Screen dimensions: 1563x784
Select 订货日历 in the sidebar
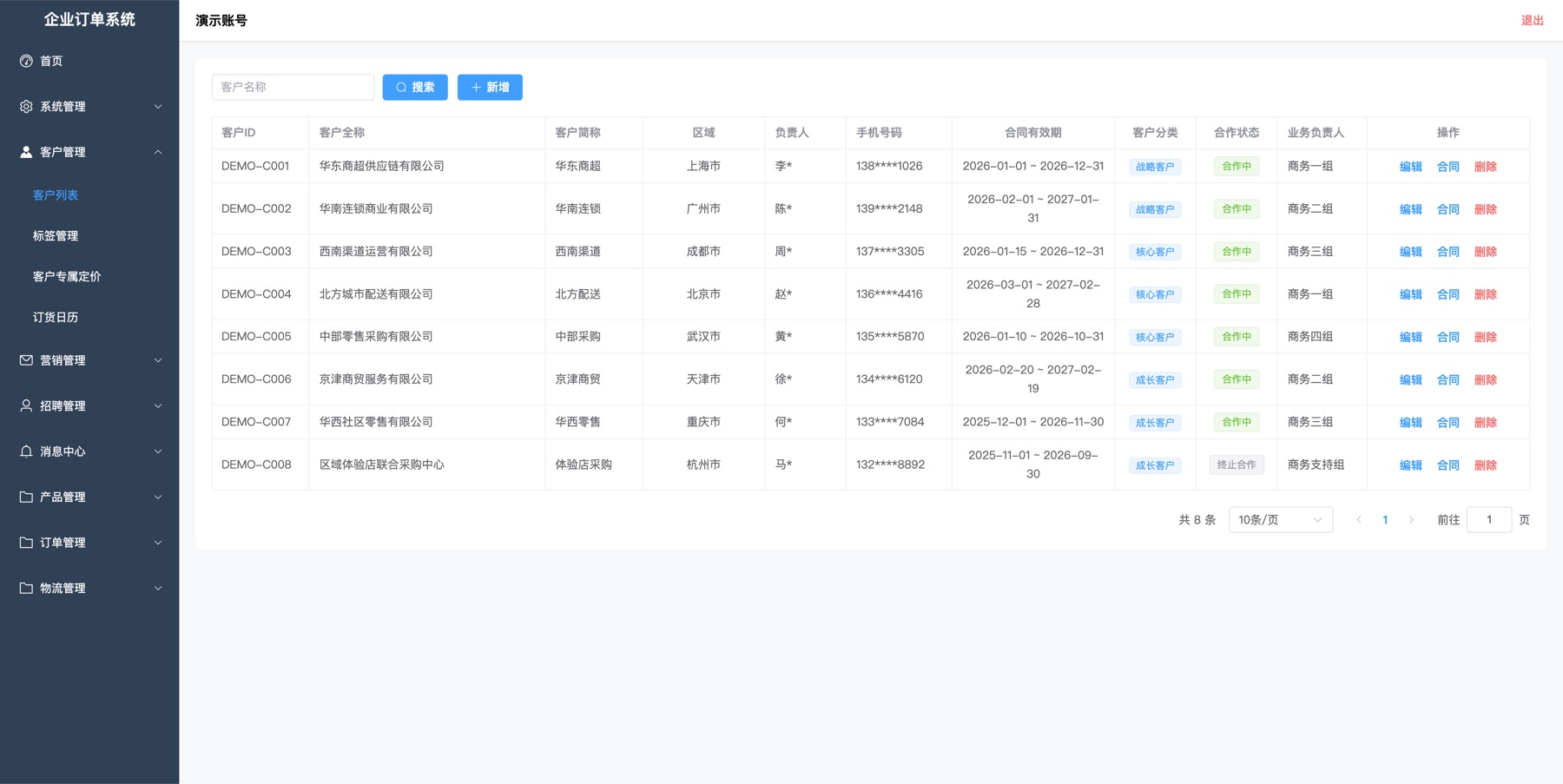tap(56, 318)
